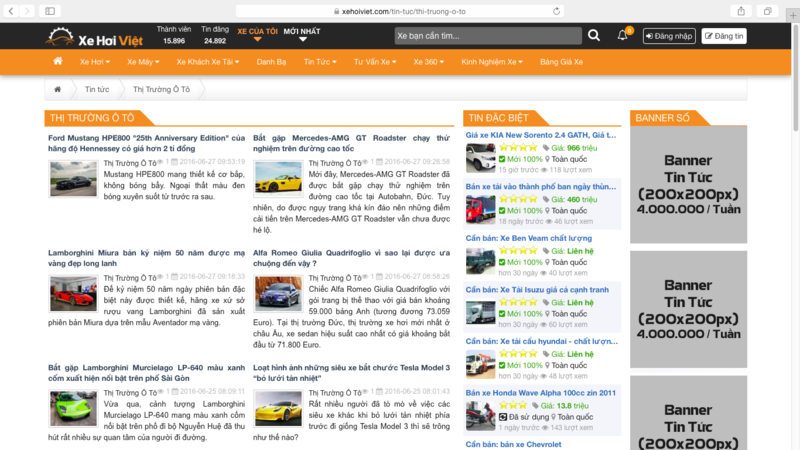800x450 pixels.
Task: Open the green Murcielago LP-640 thumbnail
Action: click(x=73, y=408)
